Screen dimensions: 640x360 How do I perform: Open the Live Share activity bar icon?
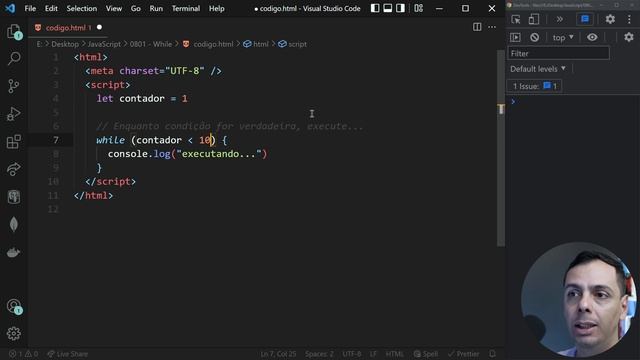click(14, 169)
